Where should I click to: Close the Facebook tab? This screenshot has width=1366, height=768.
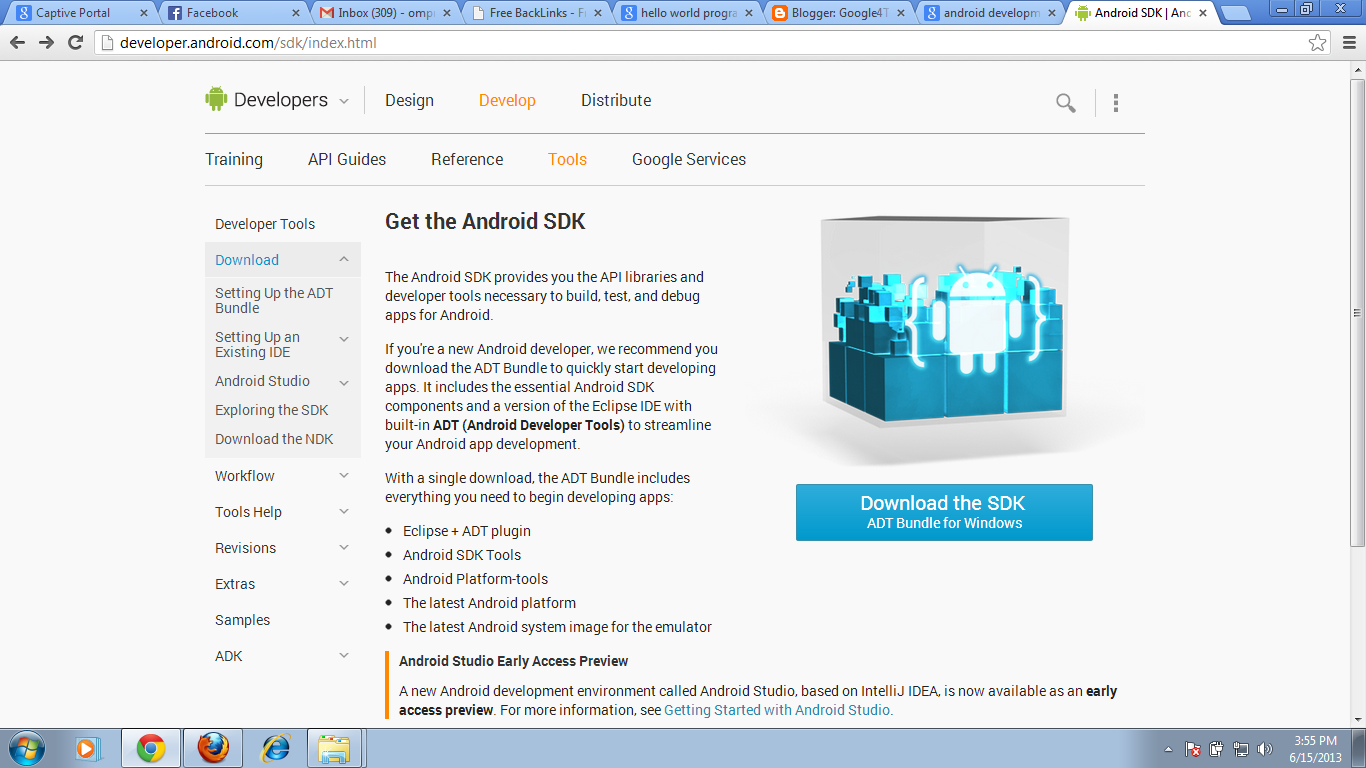(x=294, y=13)
